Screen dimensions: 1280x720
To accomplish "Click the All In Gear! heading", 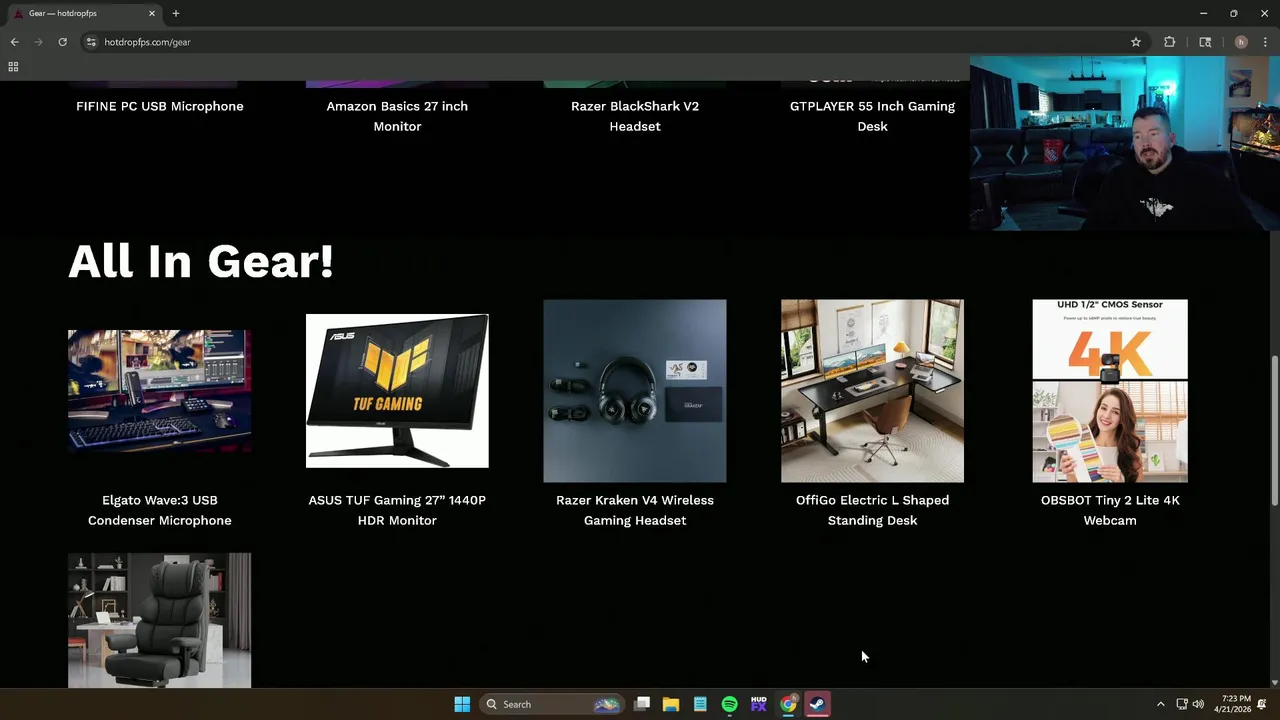I will click(x=201, y=261).
